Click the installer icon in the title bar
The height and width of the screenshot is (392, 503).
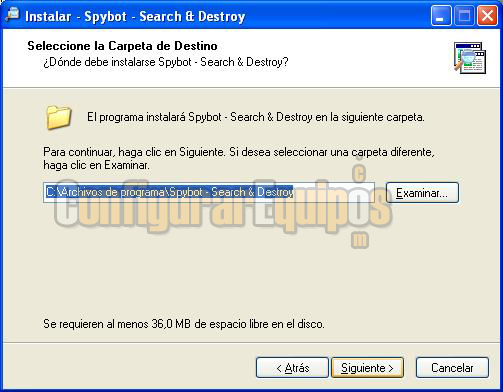tap(13, 14)
